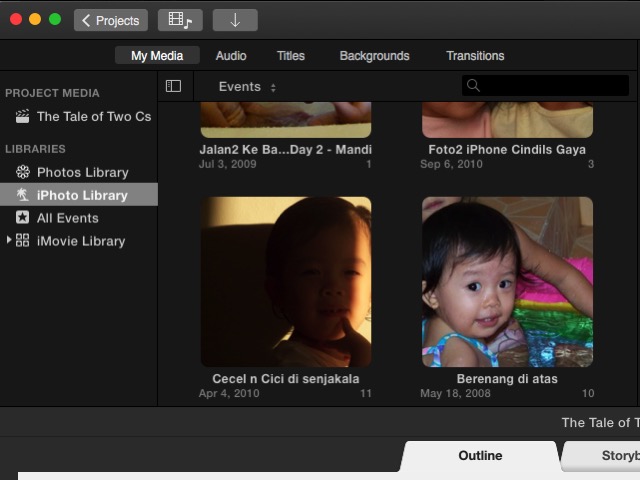Image resolution: width=640 pixels, height=480 pixels.
Task: Open the Events sort dropdown
Action: [x=247, y=87]
